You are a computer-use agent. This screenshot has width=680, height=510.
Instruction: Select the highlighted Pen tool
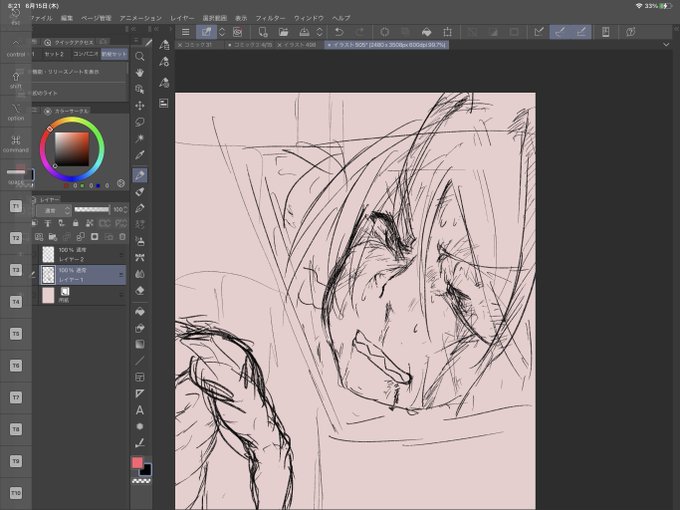[x=140, y=175]
